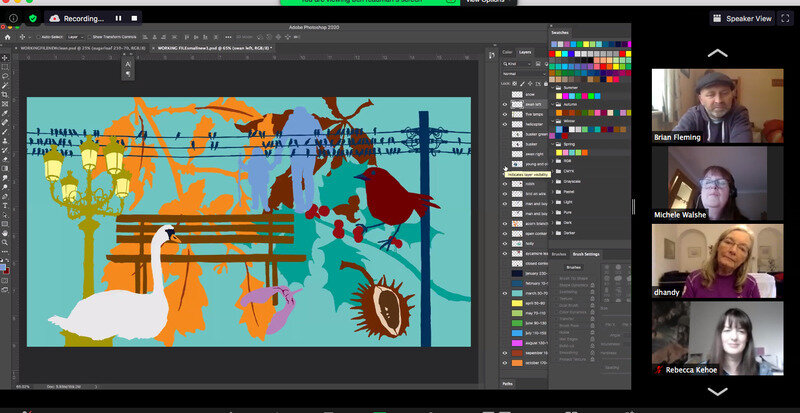Image resolution: width=800 pixels, height=413 pixels.
Task: Enable the Auto-Select checkbox
Action: point(40,36)
